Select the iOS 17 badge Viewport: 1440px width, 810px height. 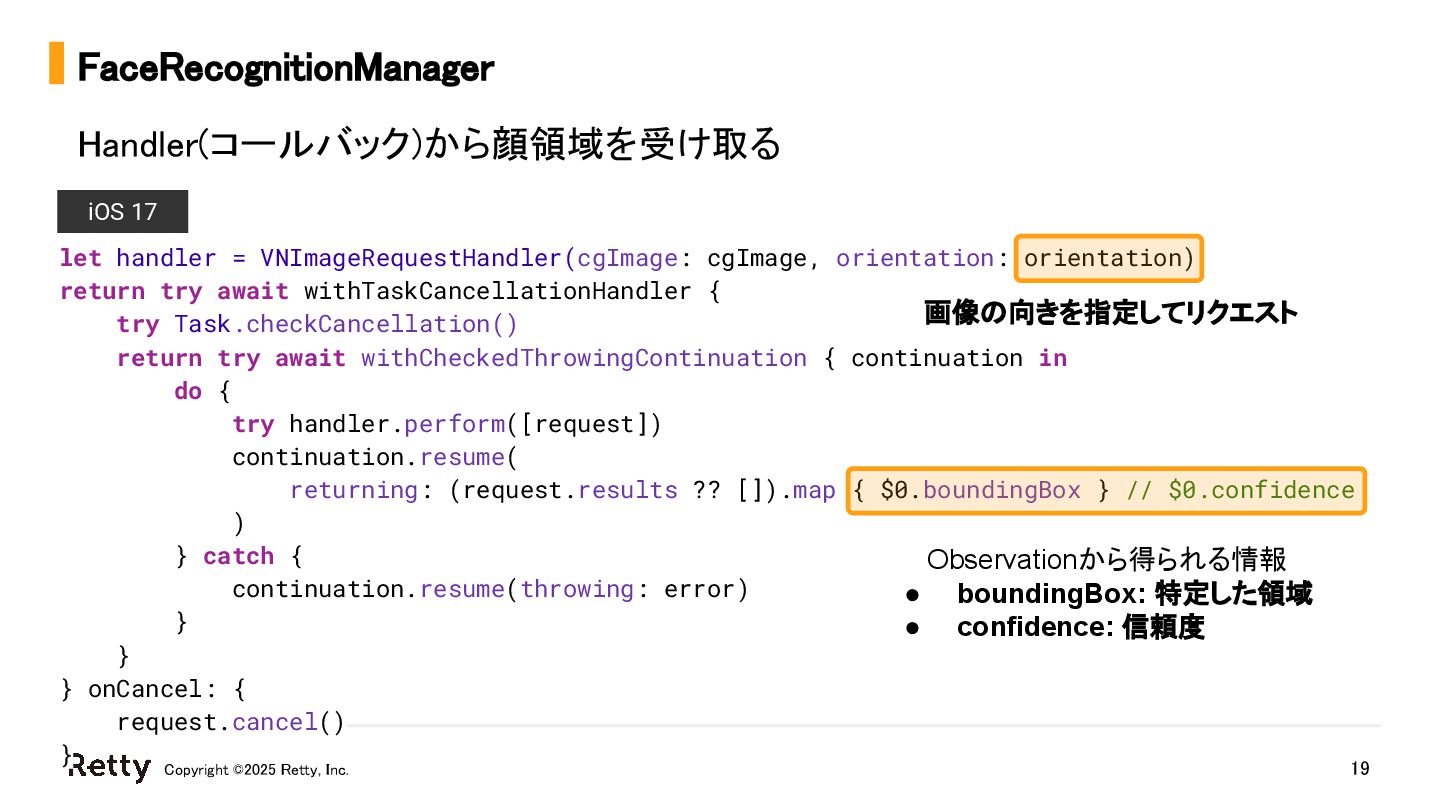click(122, 212)
